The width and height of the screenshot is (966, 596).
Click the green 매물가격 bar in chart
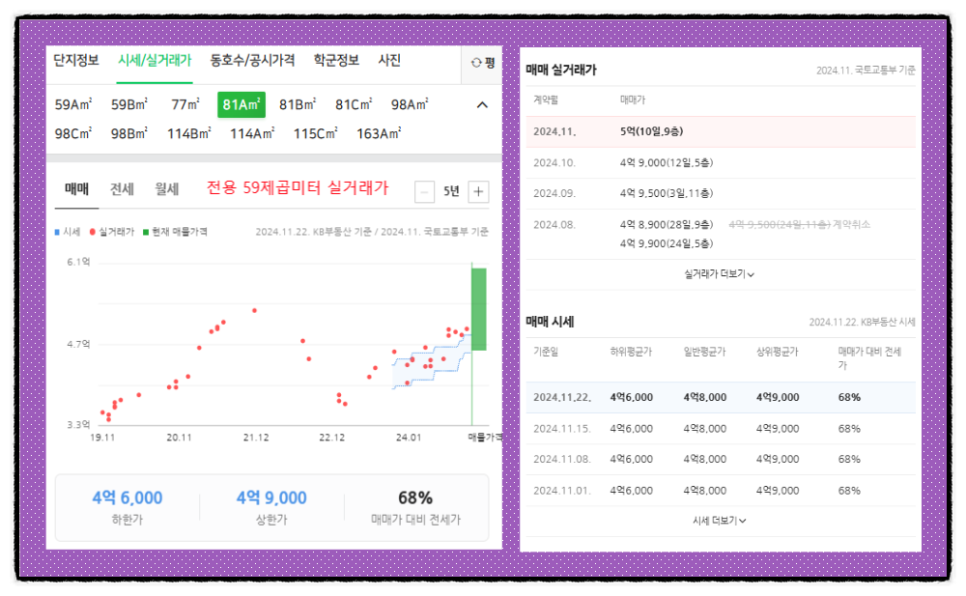(479, 309)
